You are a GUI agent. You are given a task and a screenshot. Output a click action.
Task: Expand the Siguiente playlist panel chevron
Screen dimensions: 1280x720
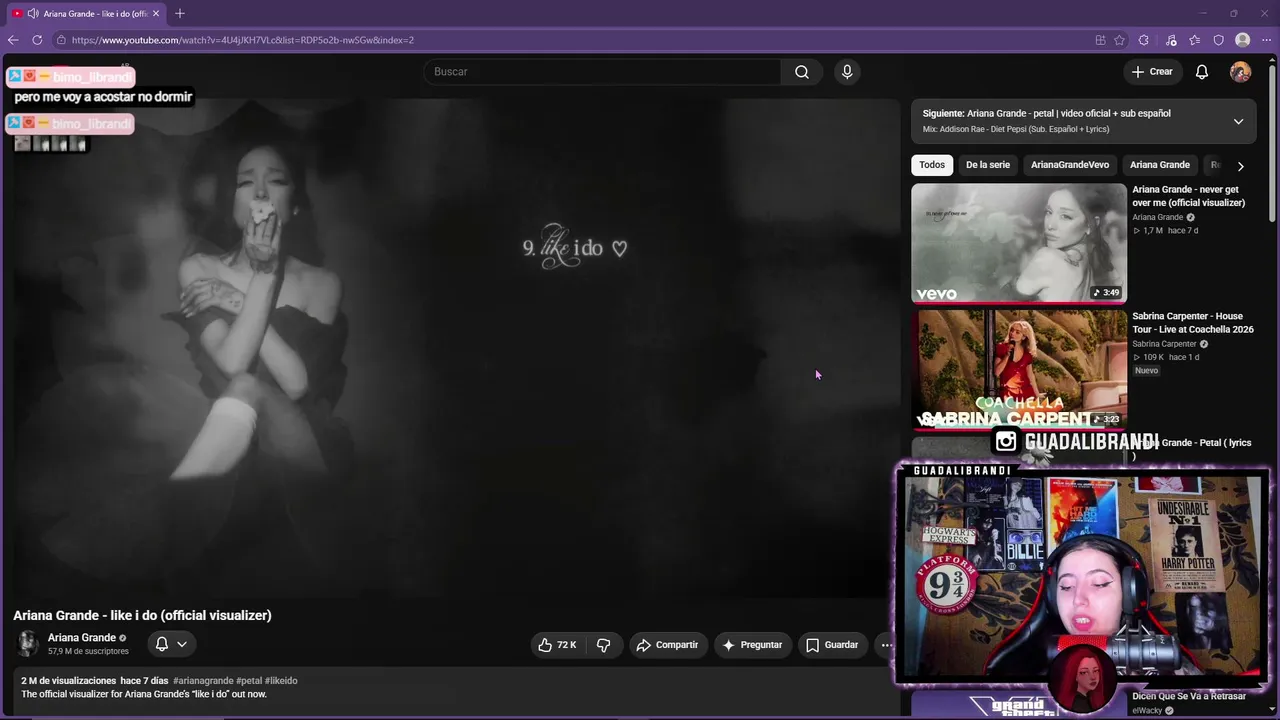tap(1238, 121)
